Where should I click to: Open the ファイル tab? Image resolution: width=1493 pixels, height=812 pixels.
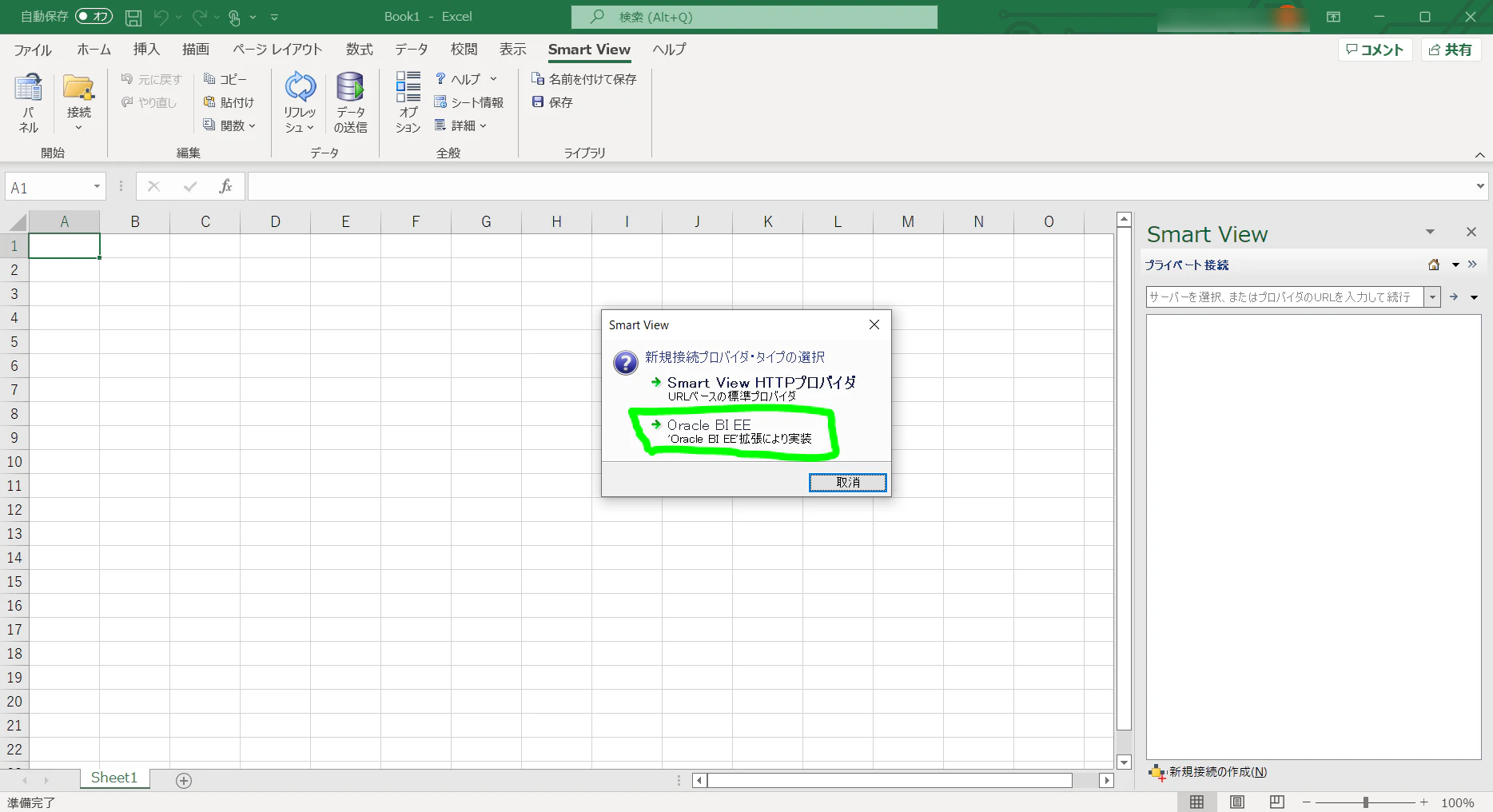(33, 50)
